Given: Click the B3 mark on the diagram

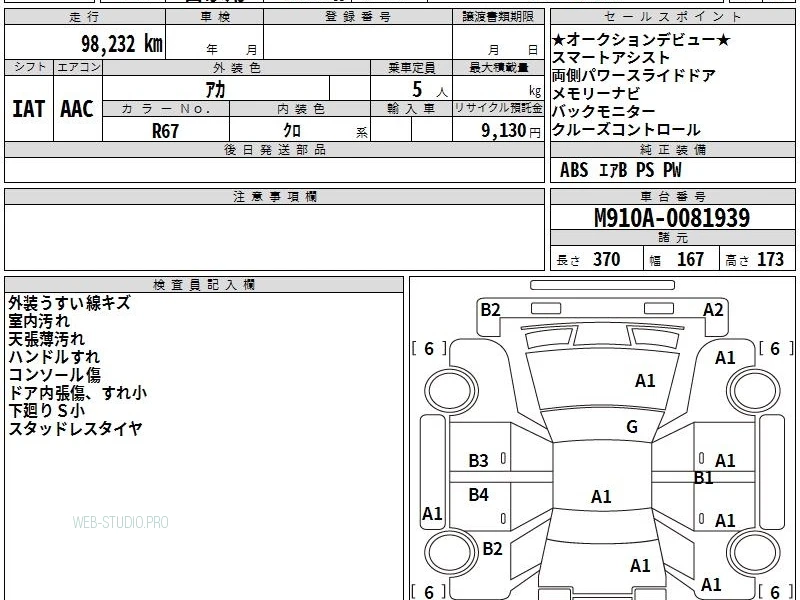Looking at the screenshot, I should (479, 461).
